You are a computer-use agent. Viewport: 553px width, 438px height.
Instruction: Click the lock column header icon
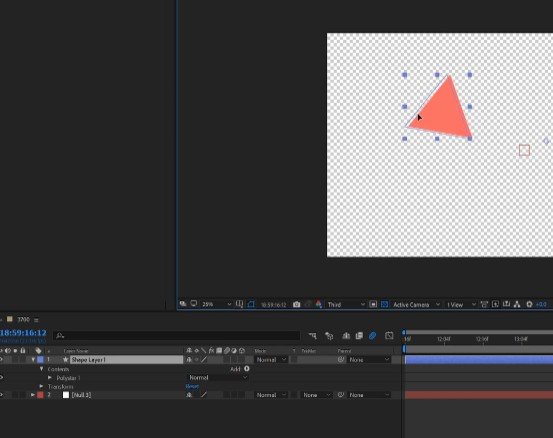tap(23, 351)
